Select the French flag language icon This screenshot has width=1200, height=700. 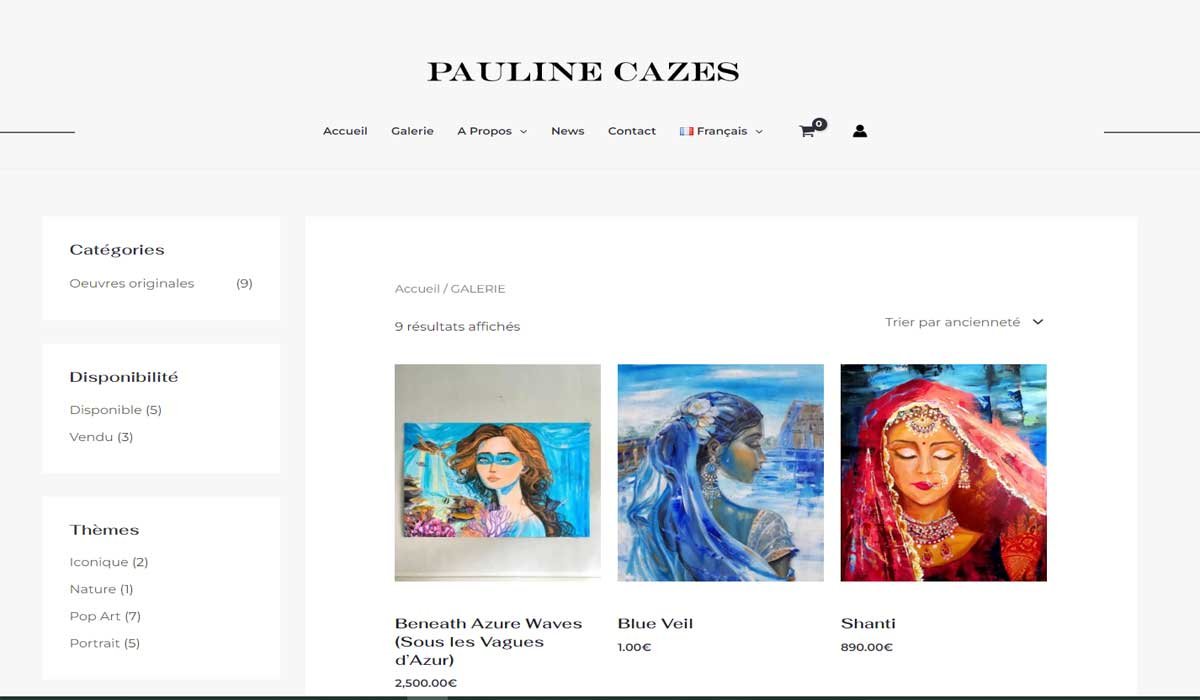pyautogui.click(x=686, y=131)
